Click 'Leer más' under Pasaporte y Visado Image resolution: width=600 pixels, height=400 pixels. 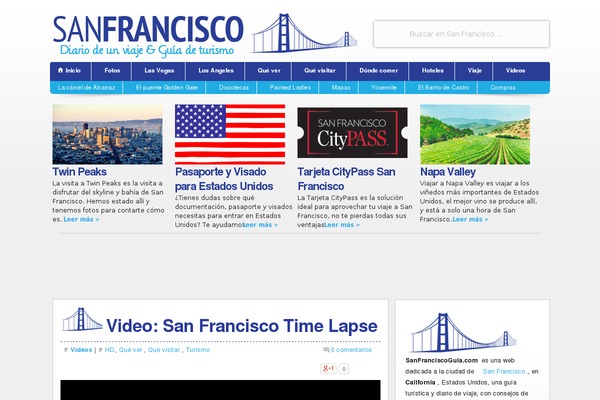point(261,225)
